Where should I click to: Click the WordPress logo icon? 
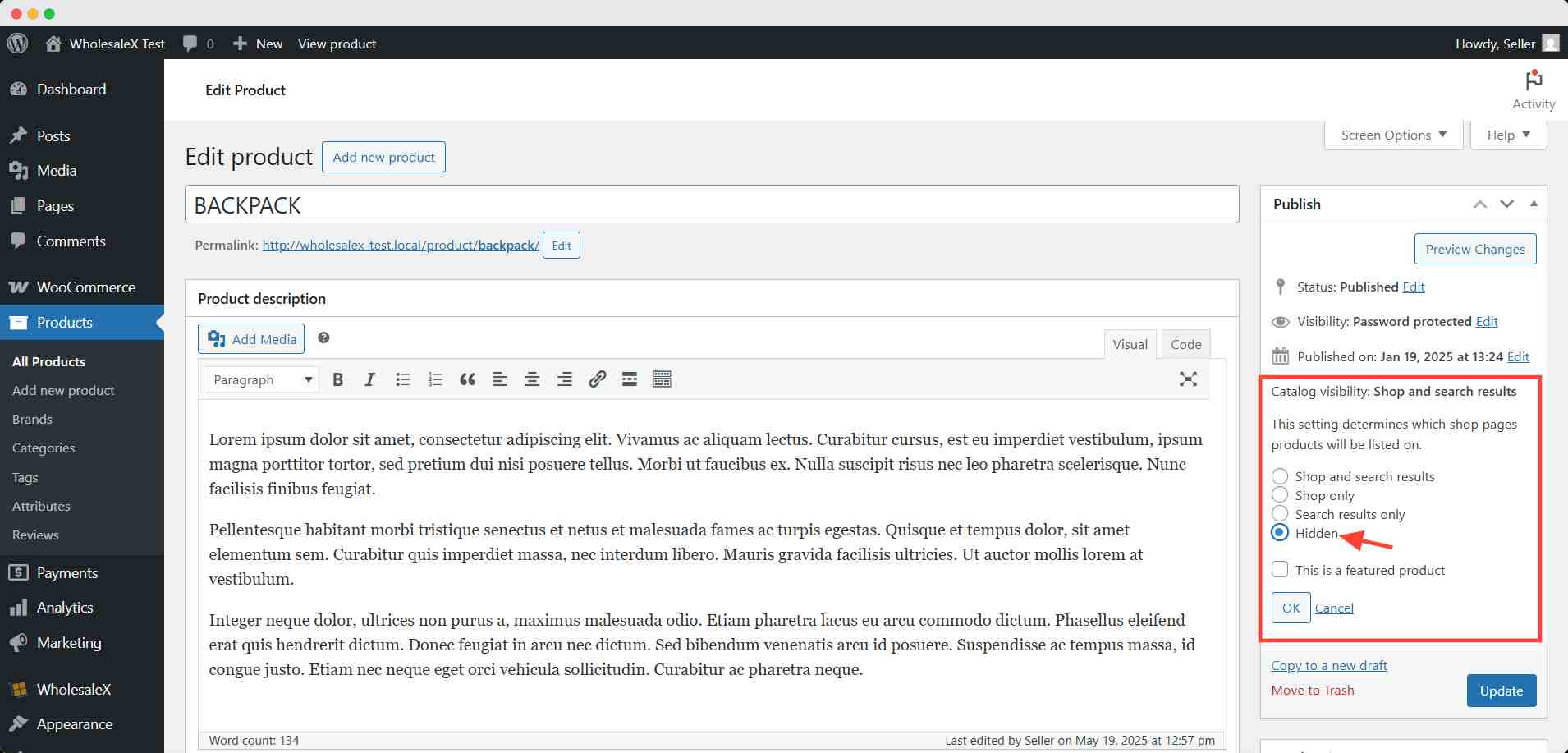point(18,44)
